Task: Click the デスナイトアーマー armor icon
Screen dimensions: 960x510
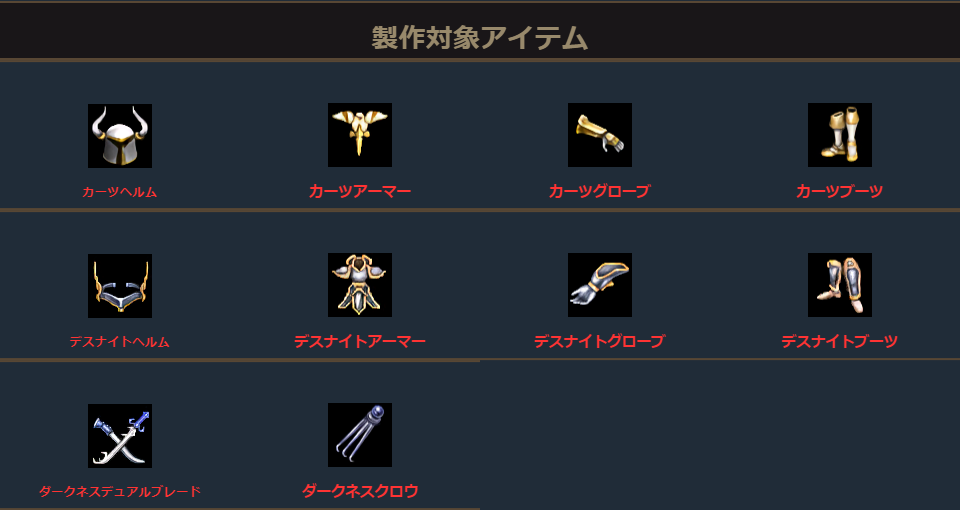Action: [x=360, y=285]
